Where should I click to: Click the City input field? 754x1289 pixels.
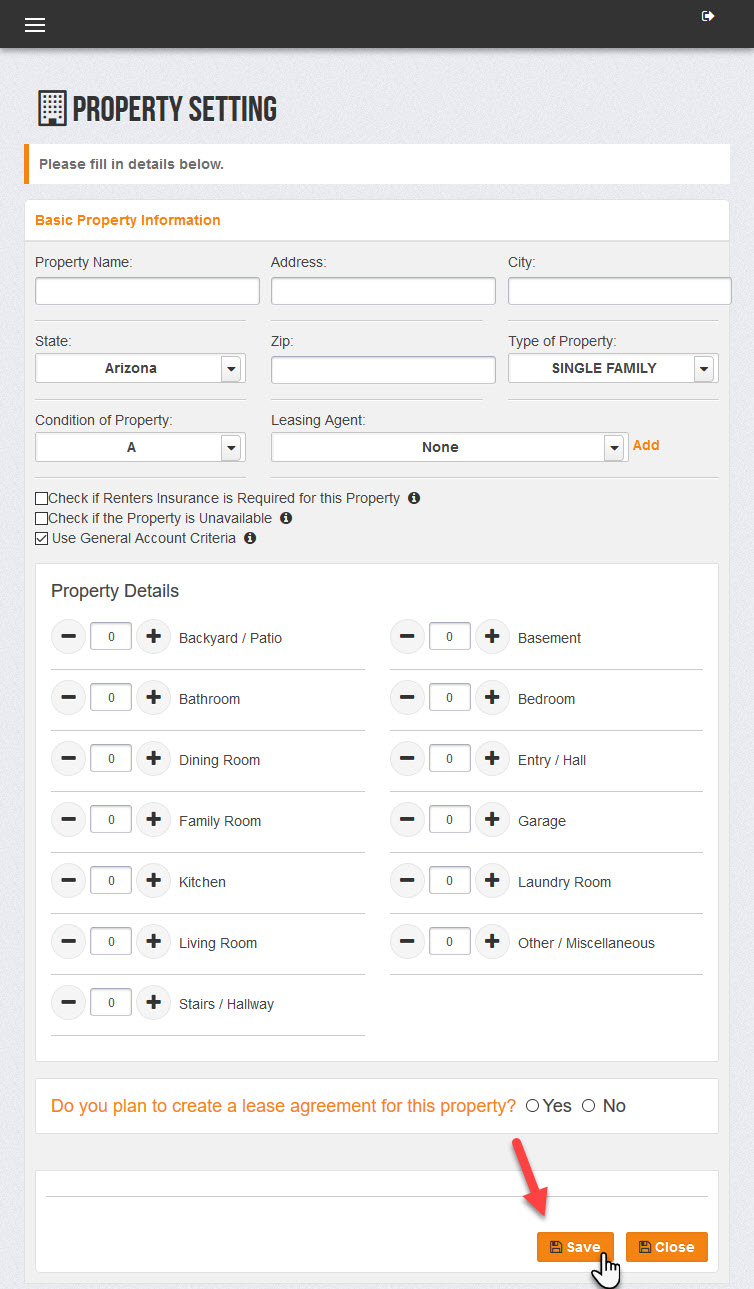tap(620, 291)
